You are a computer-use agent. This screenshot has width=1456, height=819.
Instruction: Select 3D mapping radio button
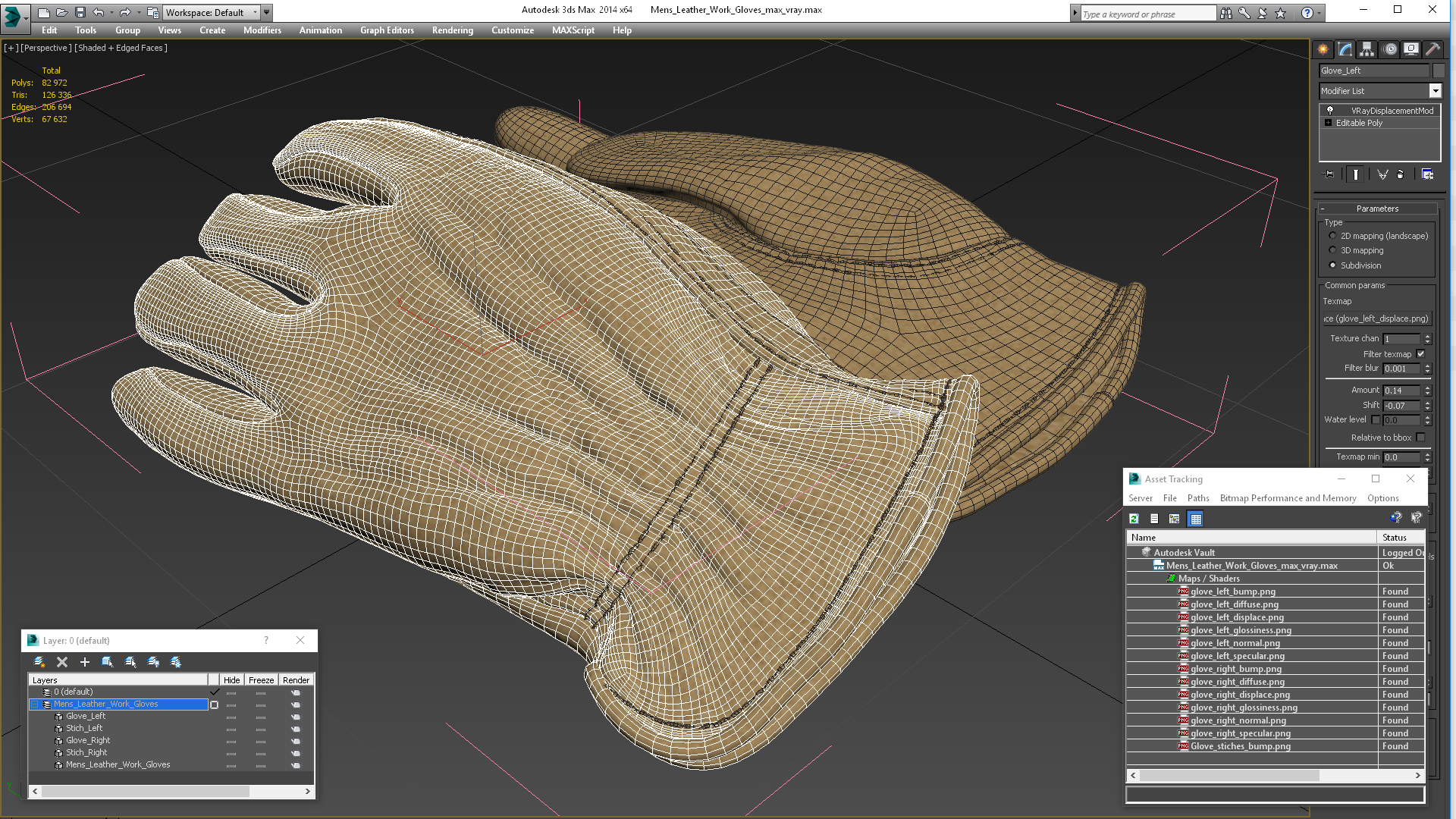[x=1332, y=250]
